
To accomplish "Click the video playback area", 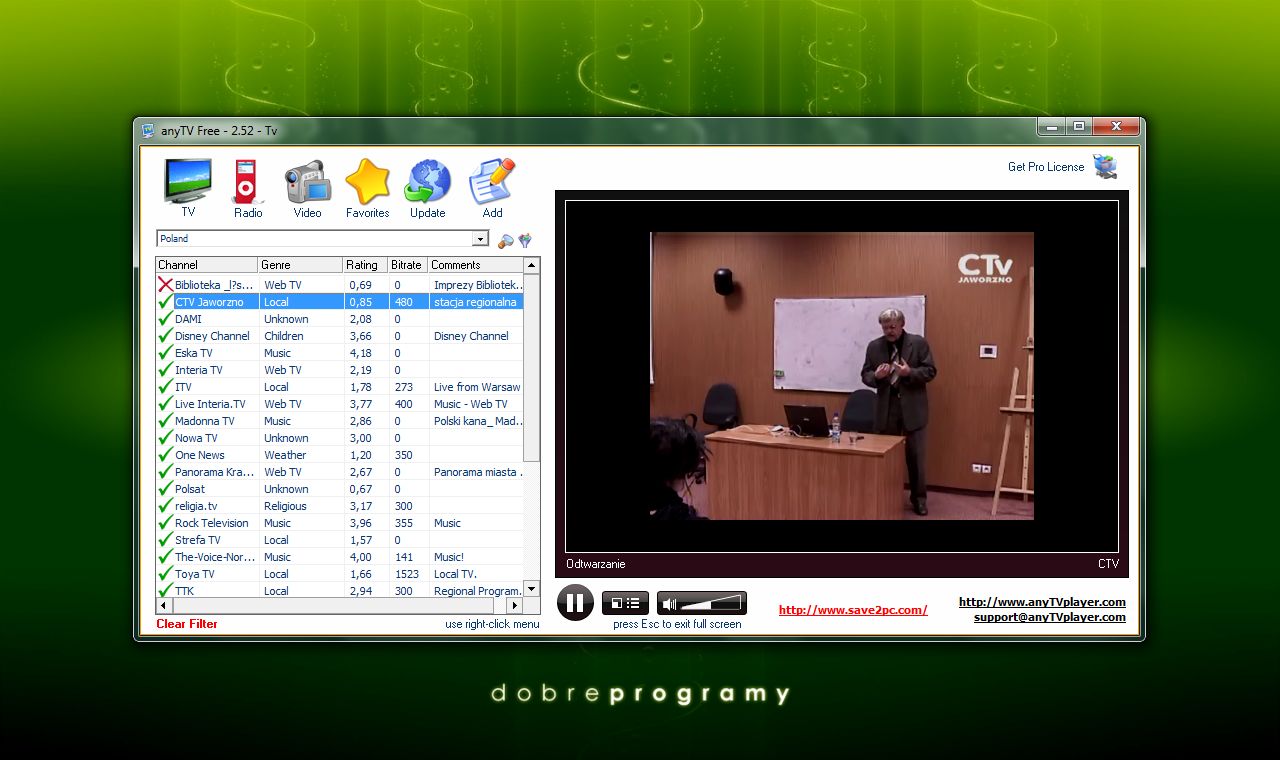I will click(x=842, y=376).
